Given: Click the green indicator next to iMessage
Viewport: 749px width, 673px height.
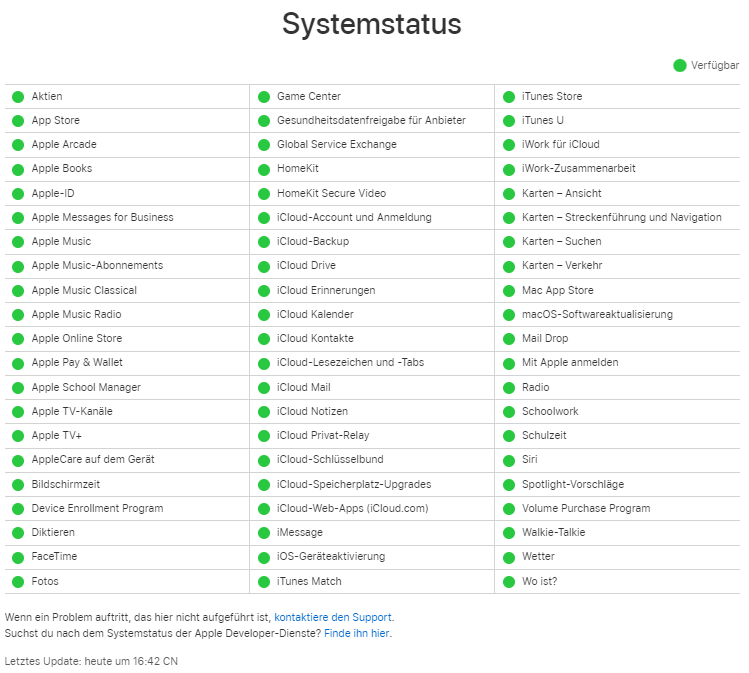Looking at the screenshot, I should tap(264, 533).
